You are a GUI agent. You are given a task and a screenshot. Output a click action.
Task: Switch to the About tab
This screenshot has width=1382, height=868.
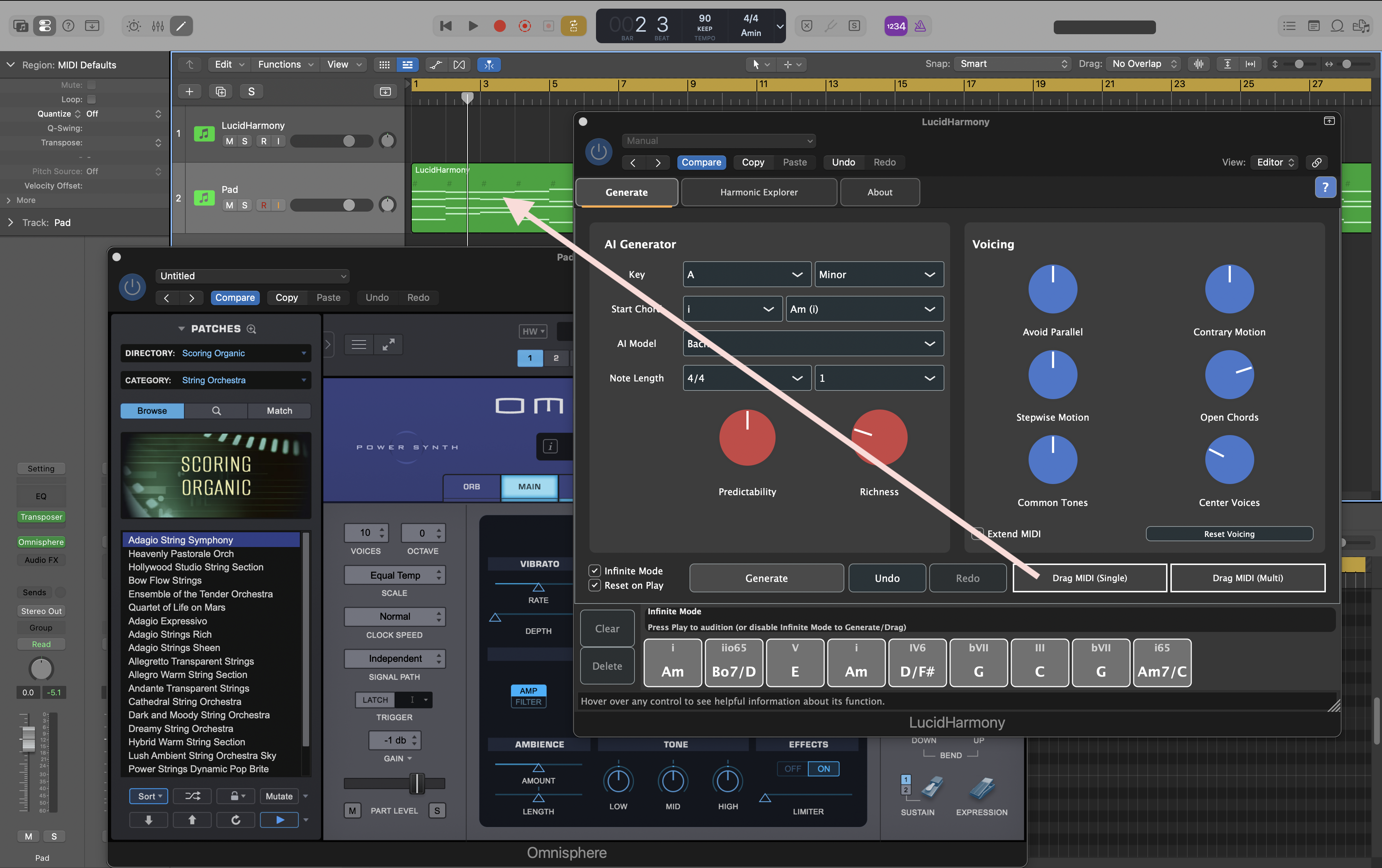coord(879,192)
